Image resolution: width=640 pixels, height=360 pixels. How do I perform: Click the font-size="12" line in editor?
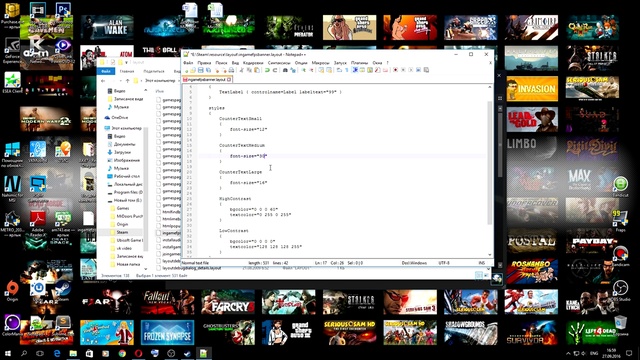248,129
